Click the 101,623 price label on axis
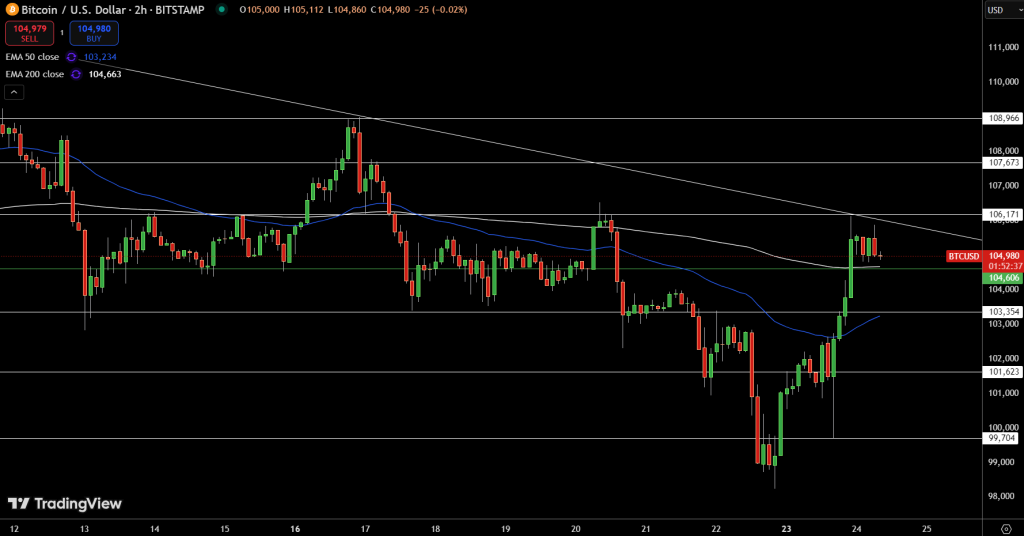 click(1003, 372)
